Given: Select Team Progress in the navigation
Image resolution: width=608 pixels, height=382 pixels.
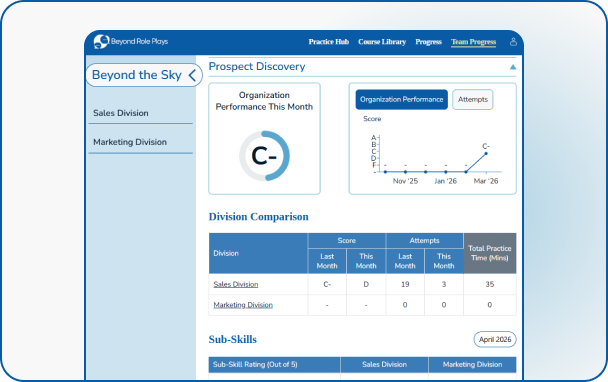Looking at the screenshot, I should [x=473, y=41].
